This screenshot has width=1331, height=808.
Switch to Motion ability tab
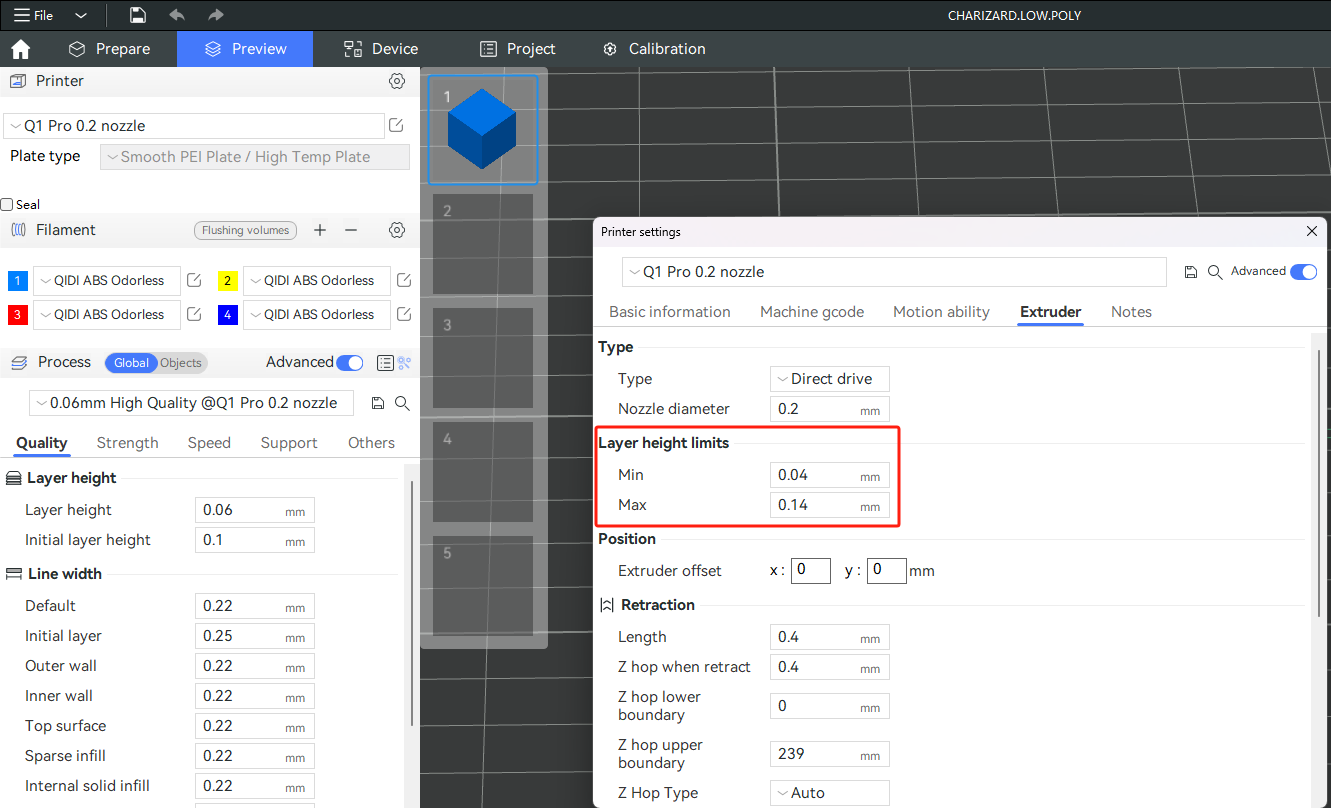pyautogui.click(x=940, y=312)
